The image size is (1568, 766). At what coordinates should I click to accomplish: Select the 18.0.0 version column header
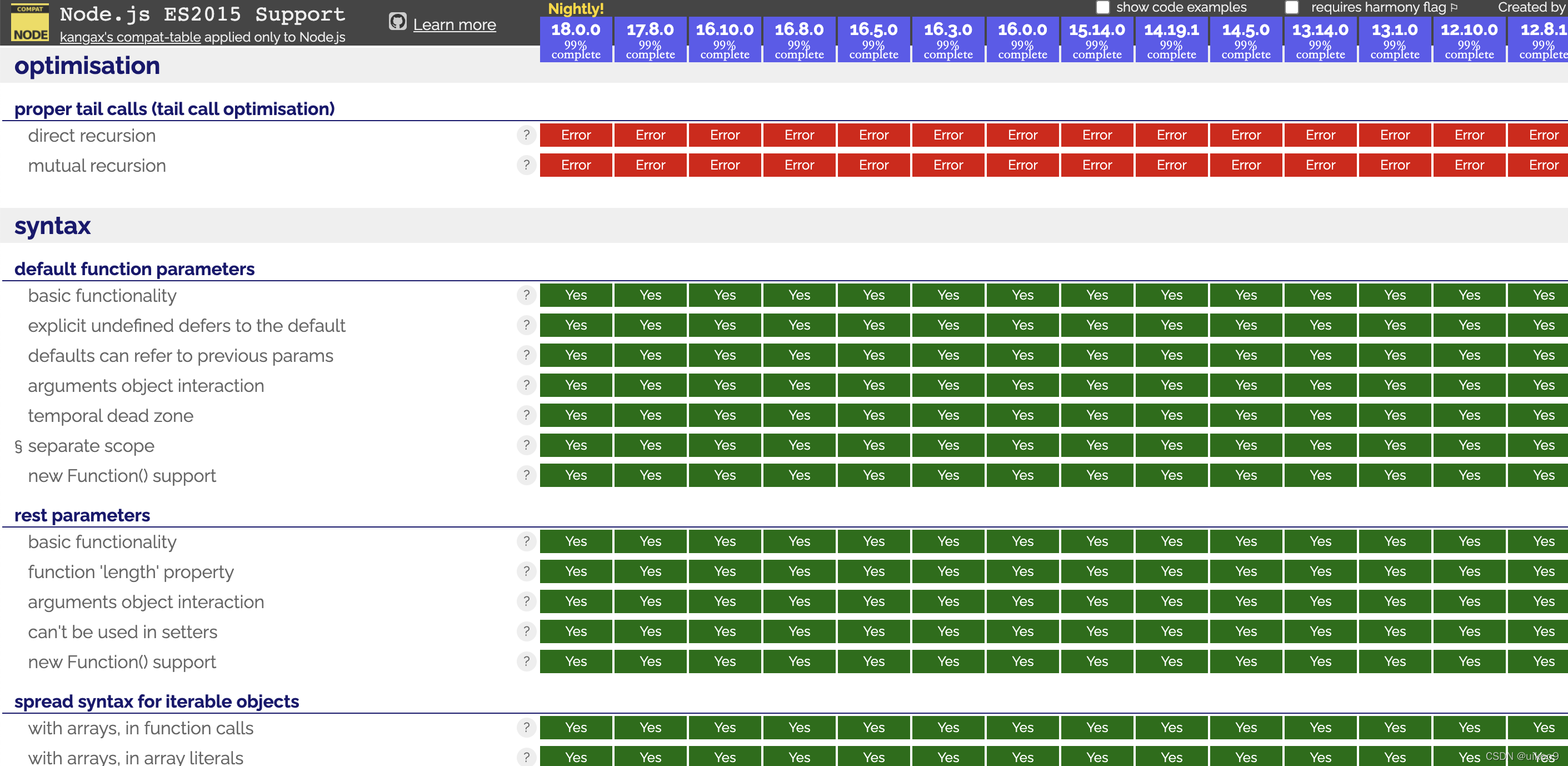tap(575, 38)
